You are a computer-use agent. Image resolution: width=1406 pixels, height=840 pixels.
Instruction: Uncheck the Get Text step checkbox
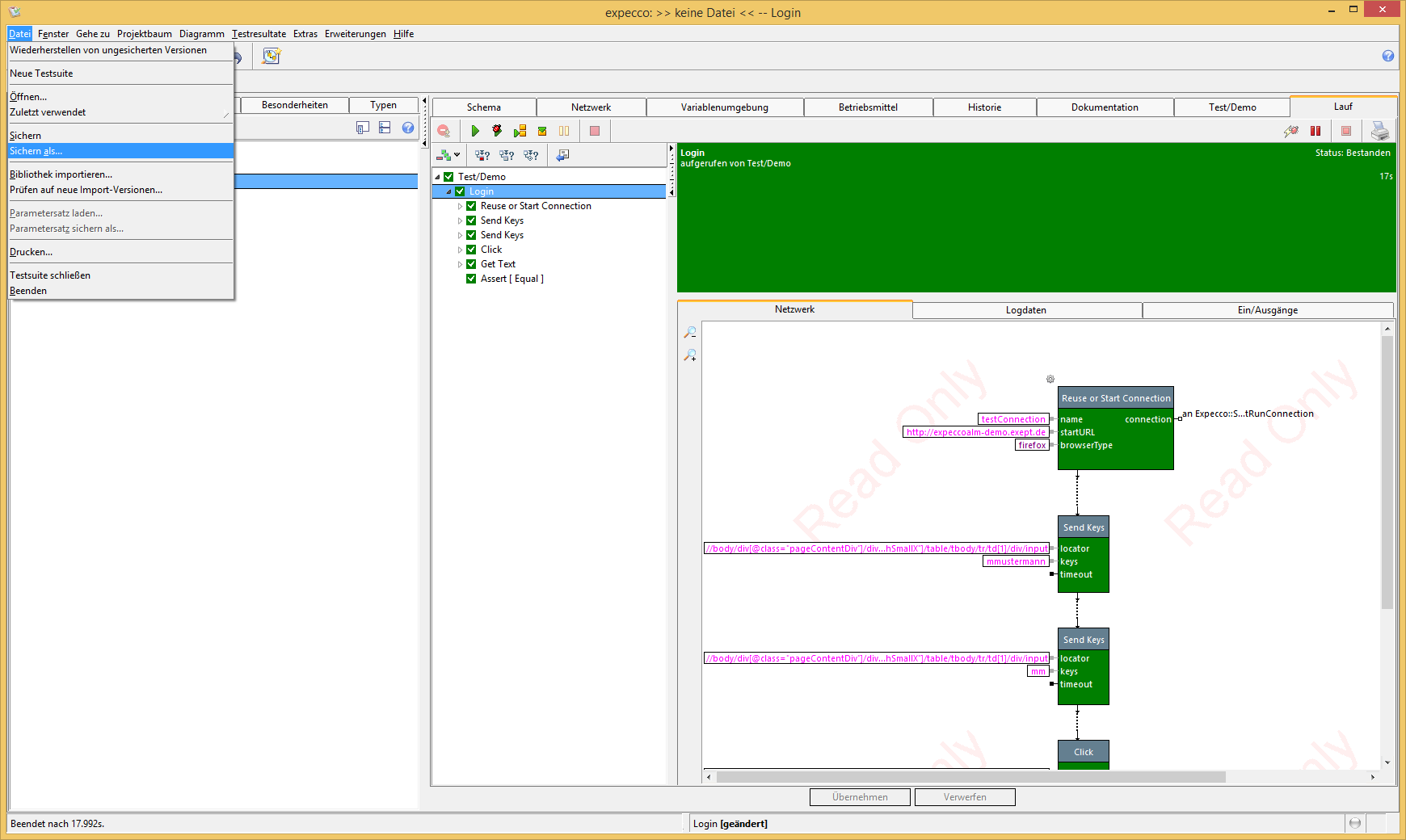click(x=471, y=264)
